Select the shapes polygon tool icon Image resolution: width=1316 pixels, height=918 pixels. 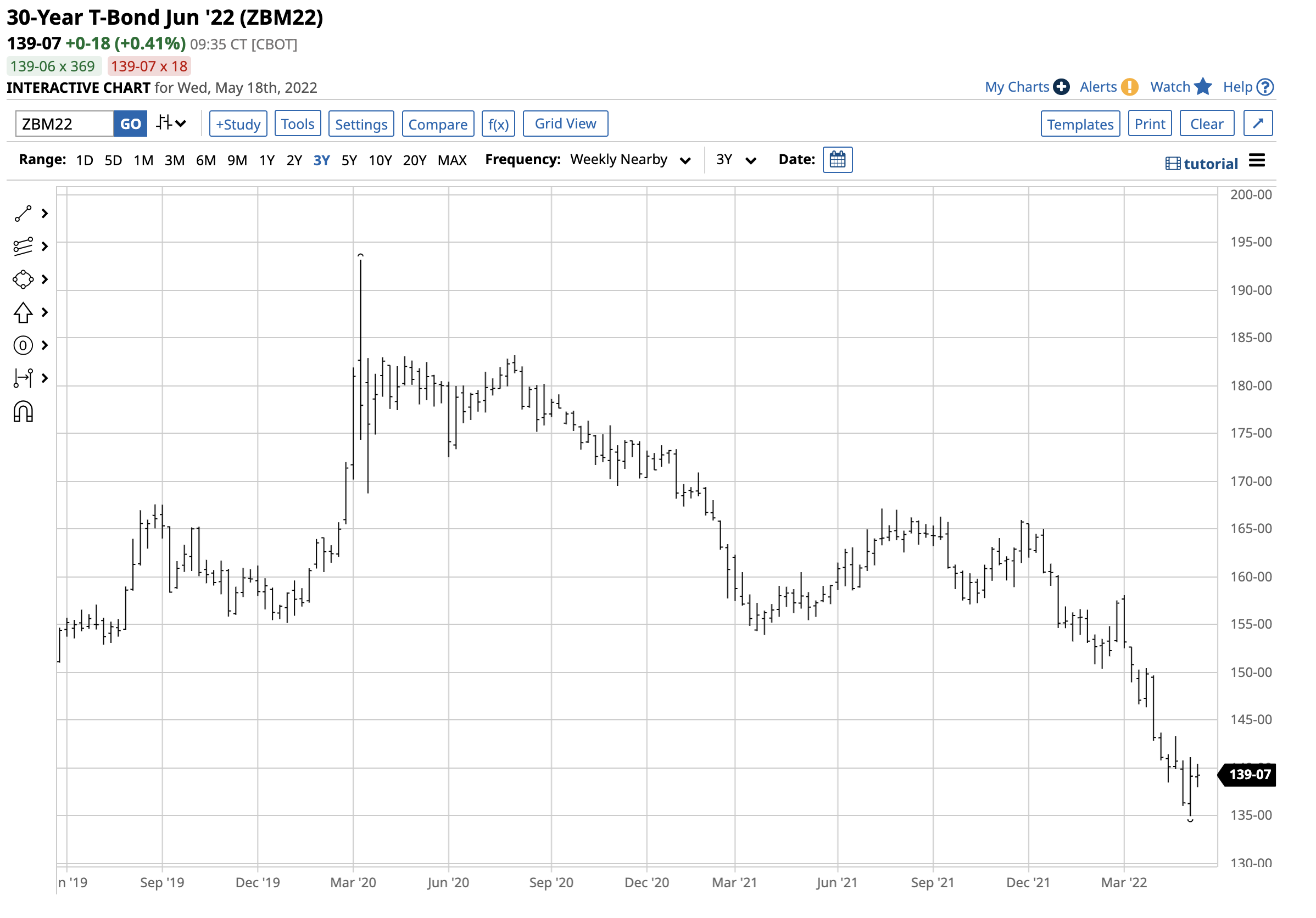(x=23, y=279)
